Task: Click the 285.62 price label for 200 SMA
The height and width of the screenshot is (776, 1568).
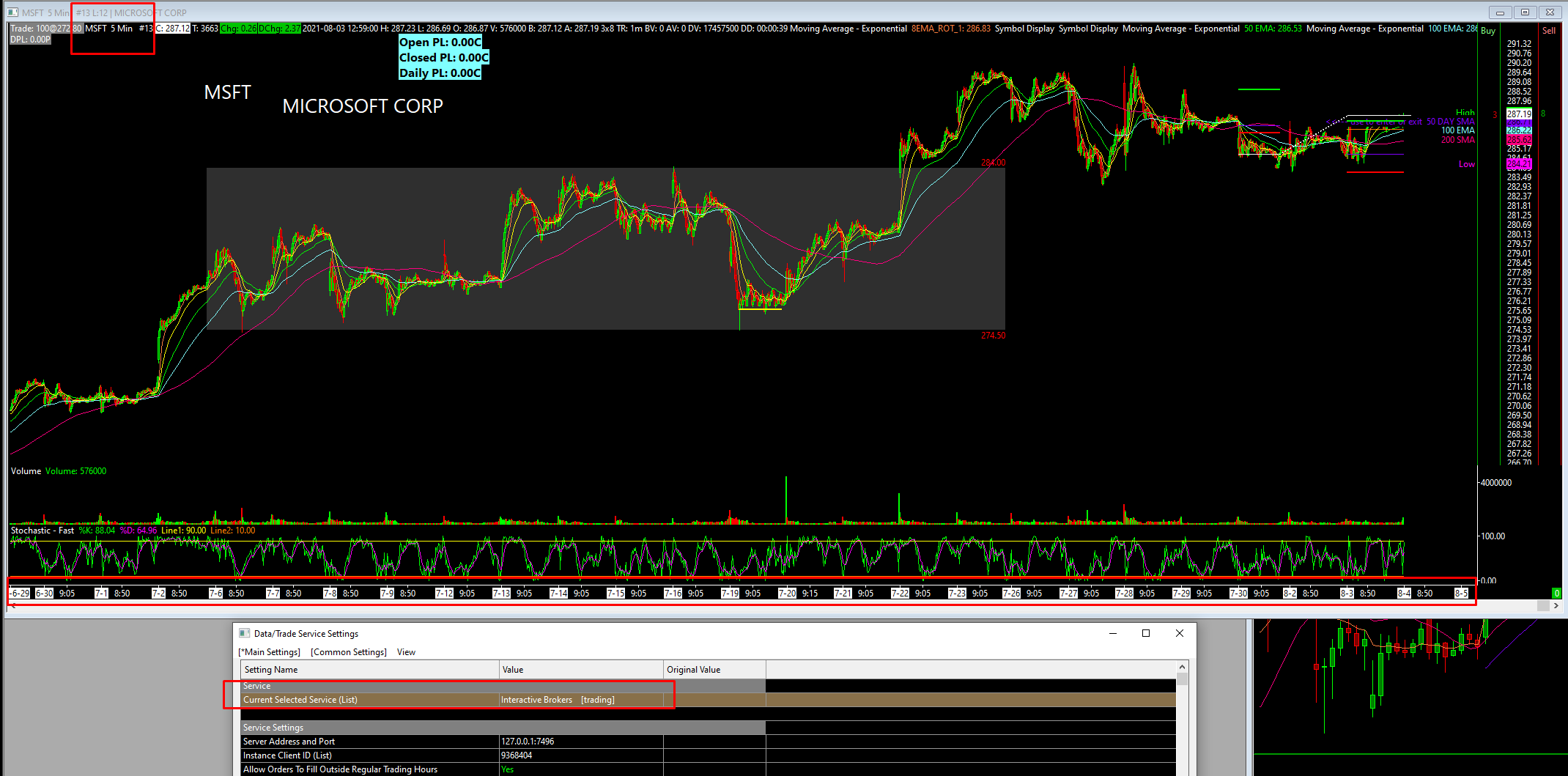Action: [x=1519, y=139]
